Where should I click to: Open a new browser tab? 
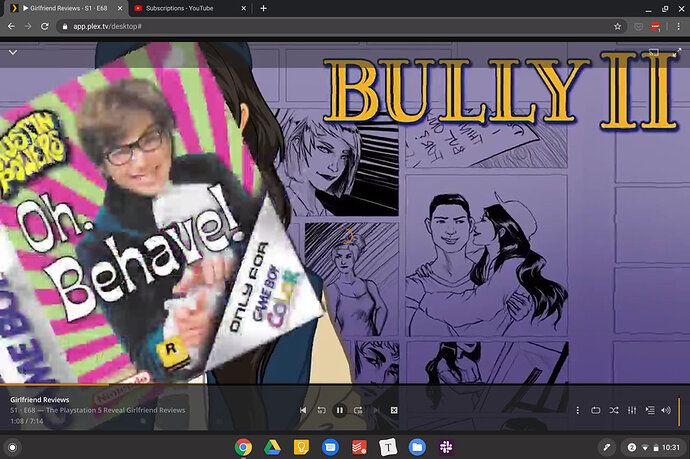263,8
